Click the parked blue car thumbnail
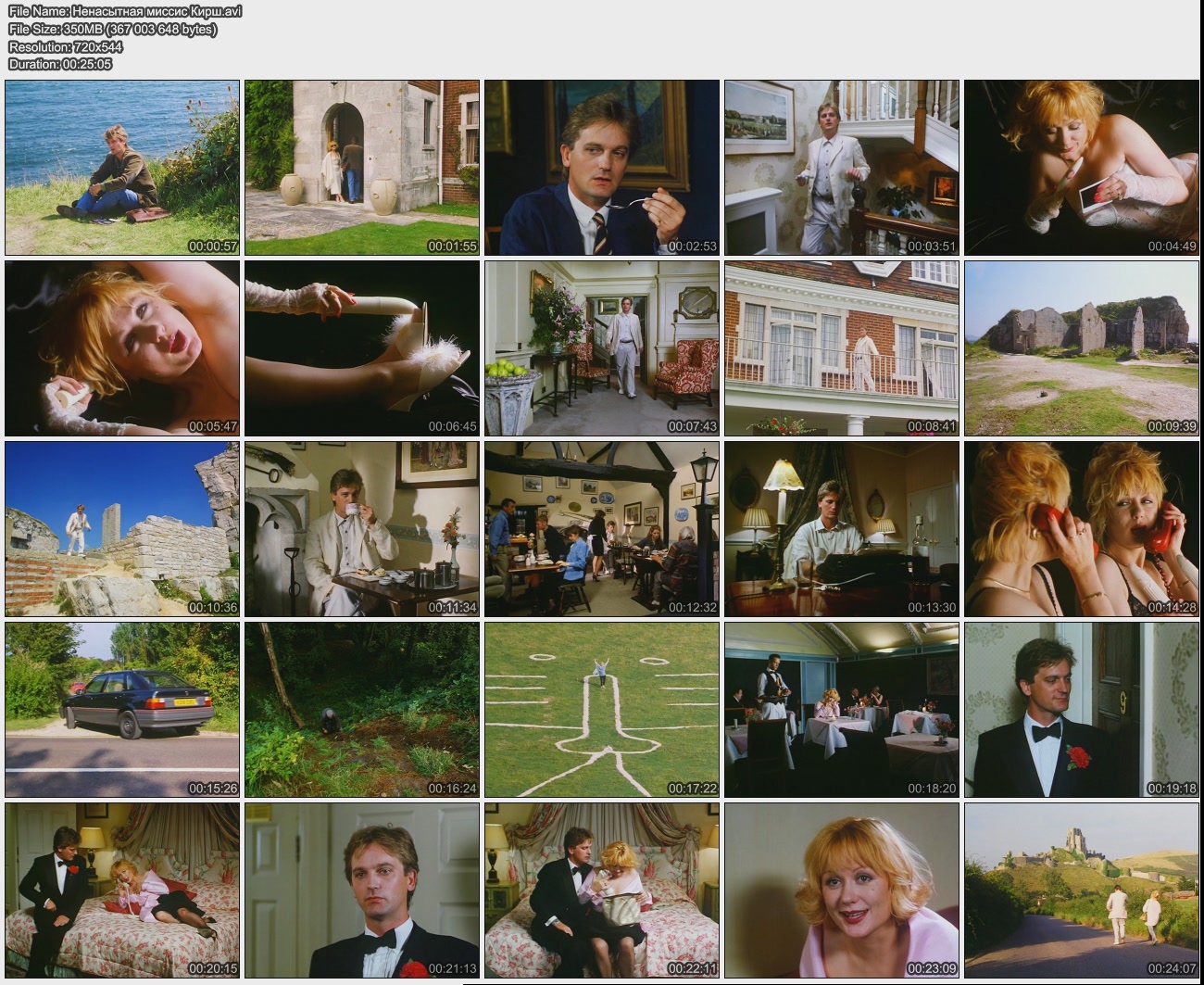Image resolution: width=1204 pixels, height=985 pixels. click(x=122, y=709)
